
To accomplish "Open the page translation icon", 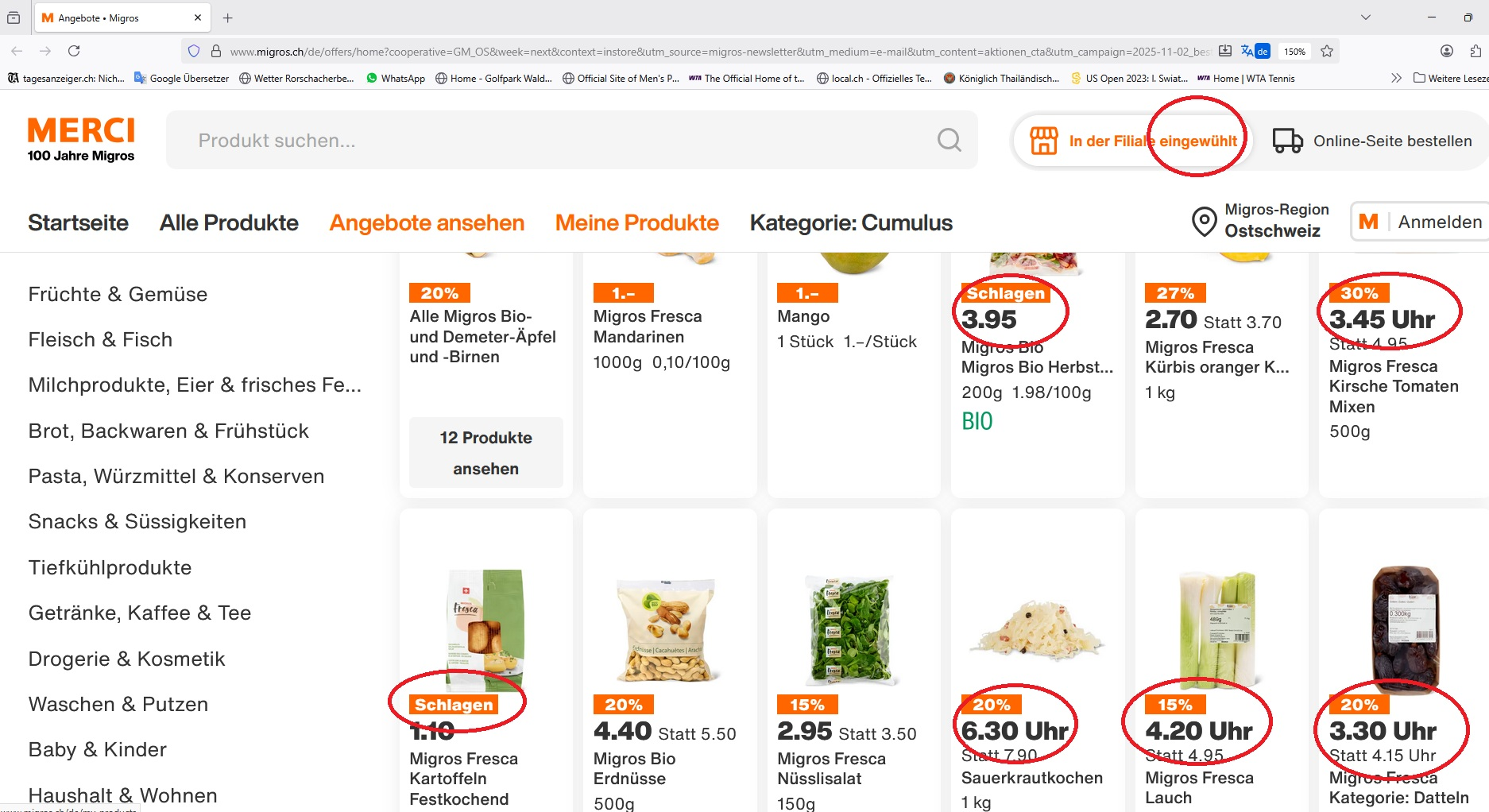I will (x=1255, y=52).
